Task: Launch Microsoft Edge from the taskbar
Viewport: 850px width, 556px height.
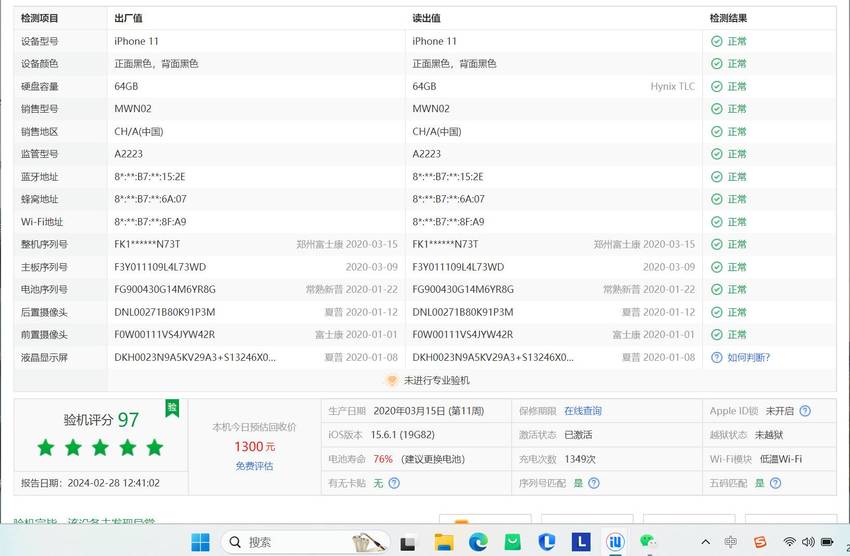Action: click(478, 542)
